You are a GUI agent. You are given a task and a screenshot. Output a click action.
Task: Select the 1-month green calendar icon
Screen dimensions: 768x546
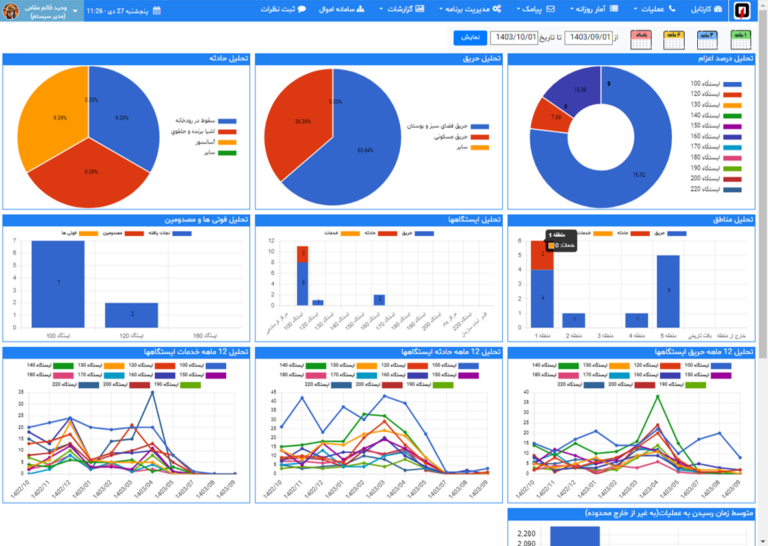point(740,40)
